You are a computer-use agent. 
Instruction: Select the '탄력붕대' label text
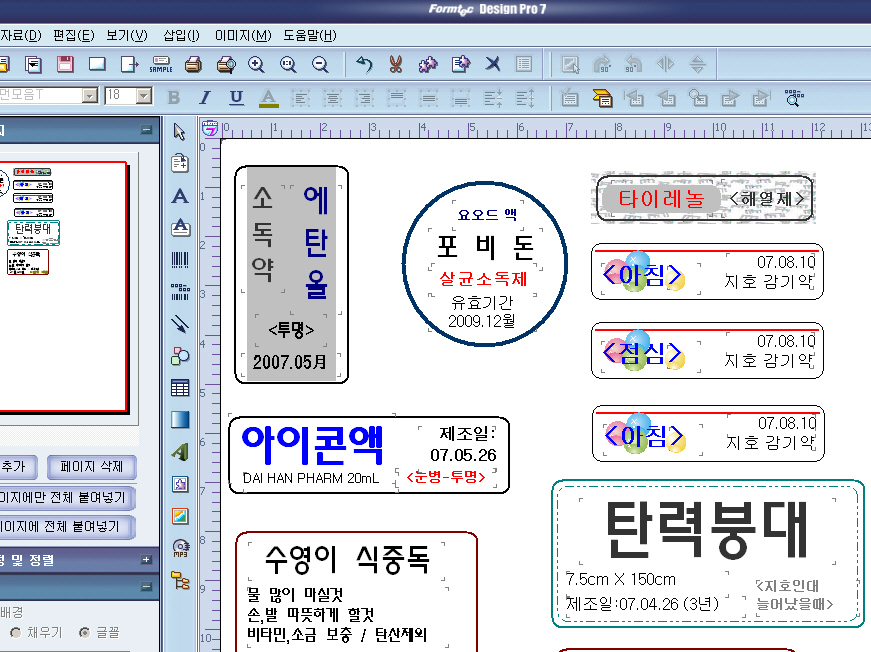[706, 528]
